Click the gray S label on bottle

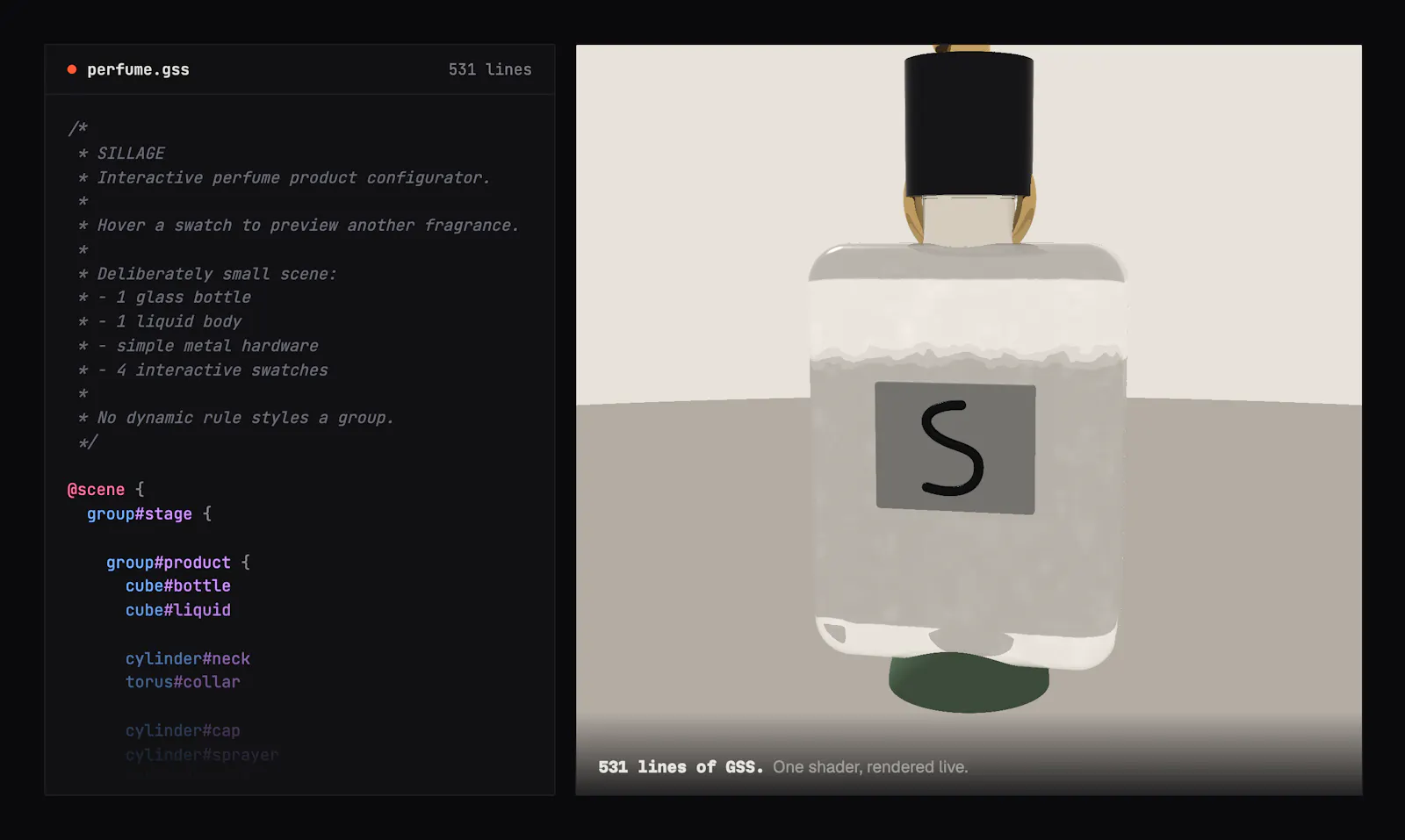point(955,448)
